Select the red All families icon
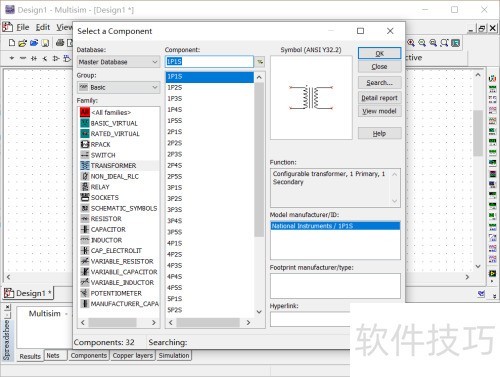Screen dimensions: 500x377 [85, 112]
